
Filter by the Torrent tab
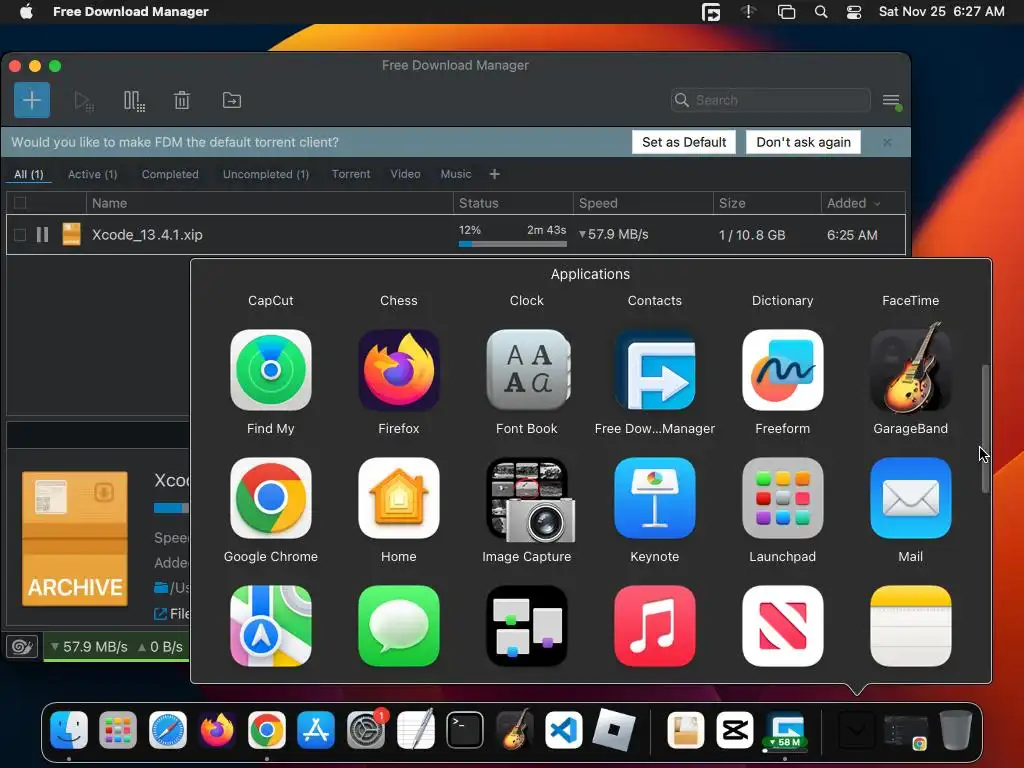click(351, 174)
